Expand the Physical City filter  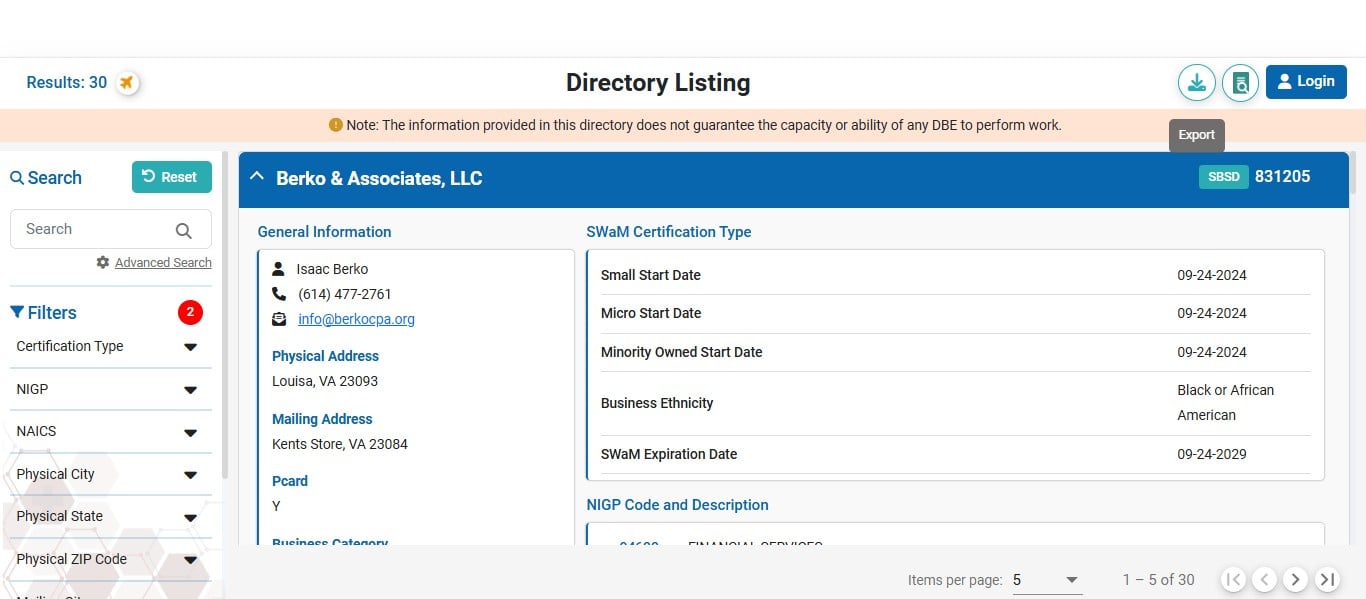pos(110,475)
